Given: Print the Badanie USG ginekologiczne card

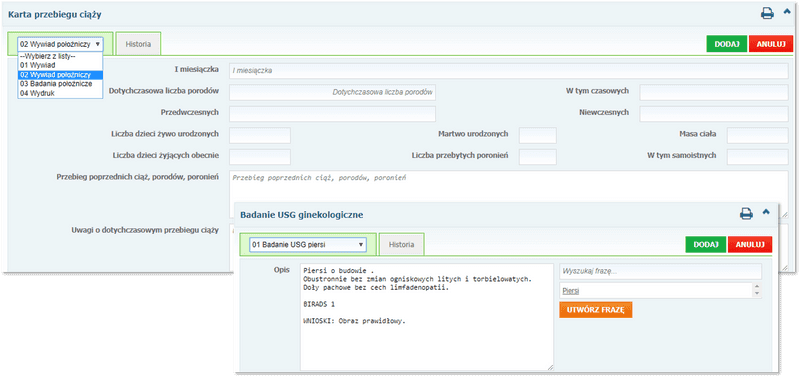Looking at the screenshot, I should coord(746,214).
